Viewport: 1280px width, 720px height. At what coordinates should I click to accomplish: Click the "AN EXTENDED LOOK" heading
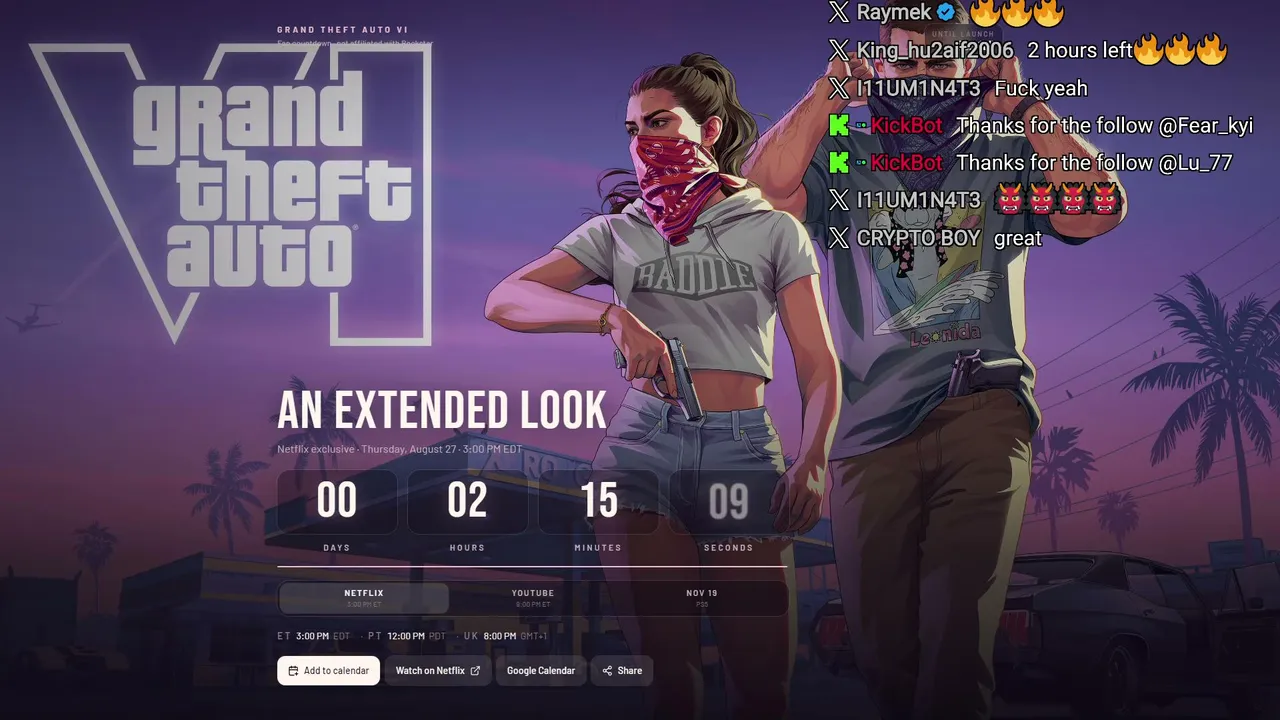(442, 410)
